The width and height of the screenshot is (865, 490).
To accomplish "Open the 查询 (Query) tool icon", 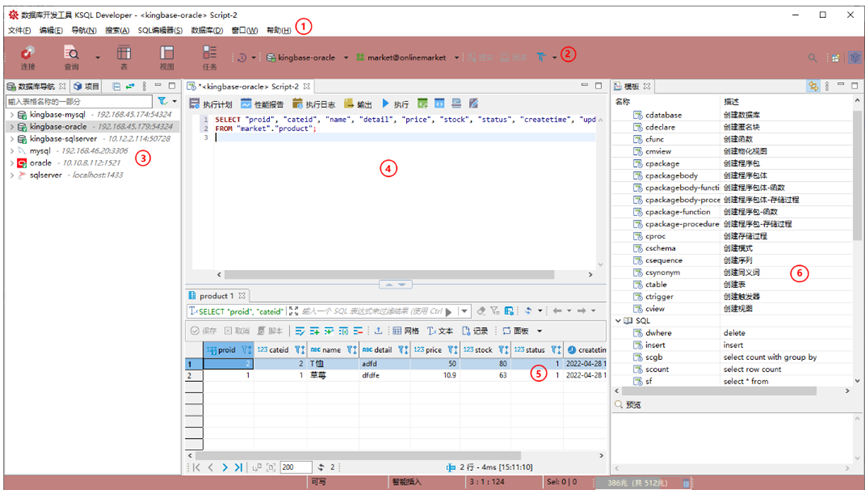I will [x=72, y=56].
